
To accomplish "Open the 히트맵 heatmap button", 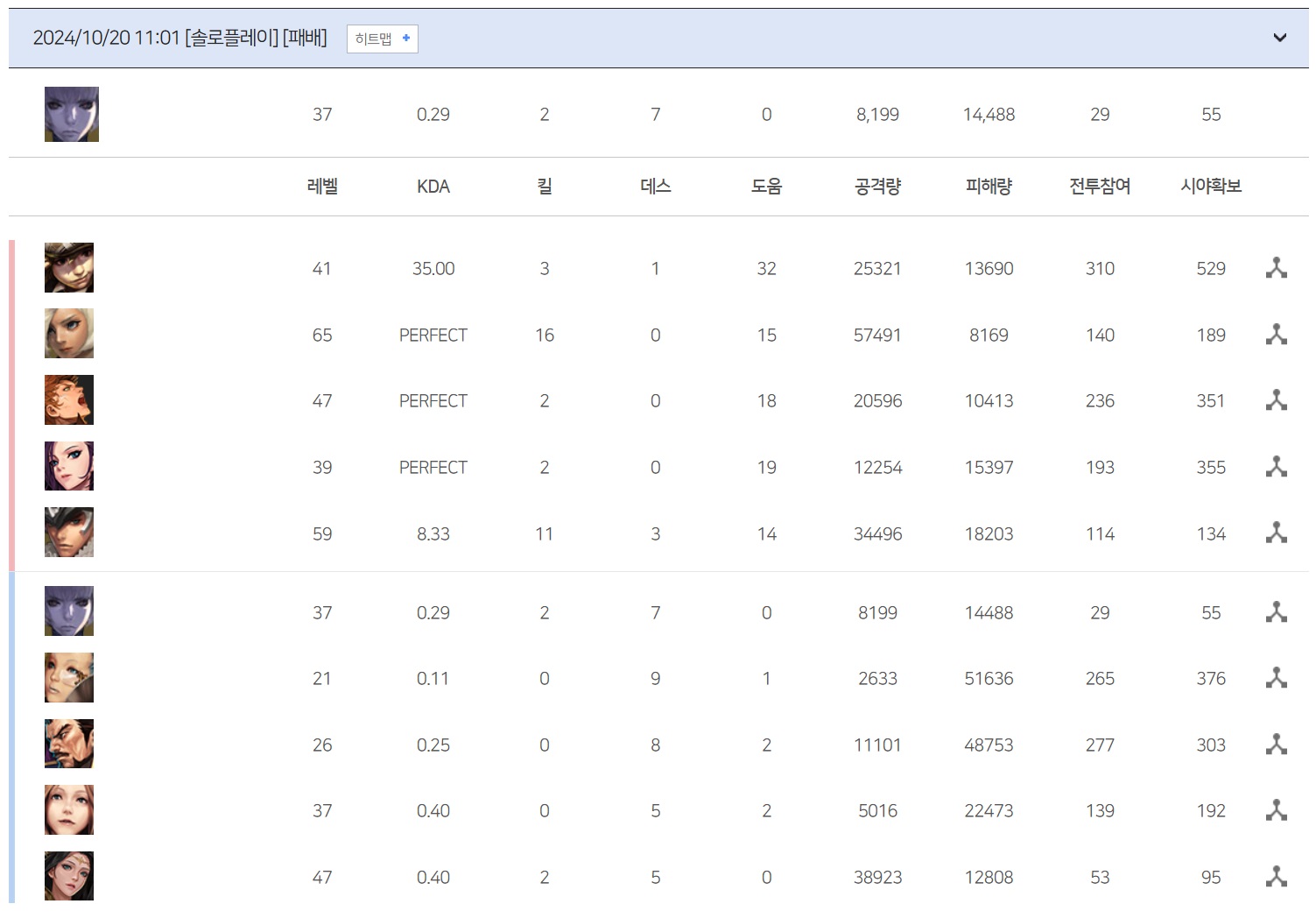I will [383, 39].
